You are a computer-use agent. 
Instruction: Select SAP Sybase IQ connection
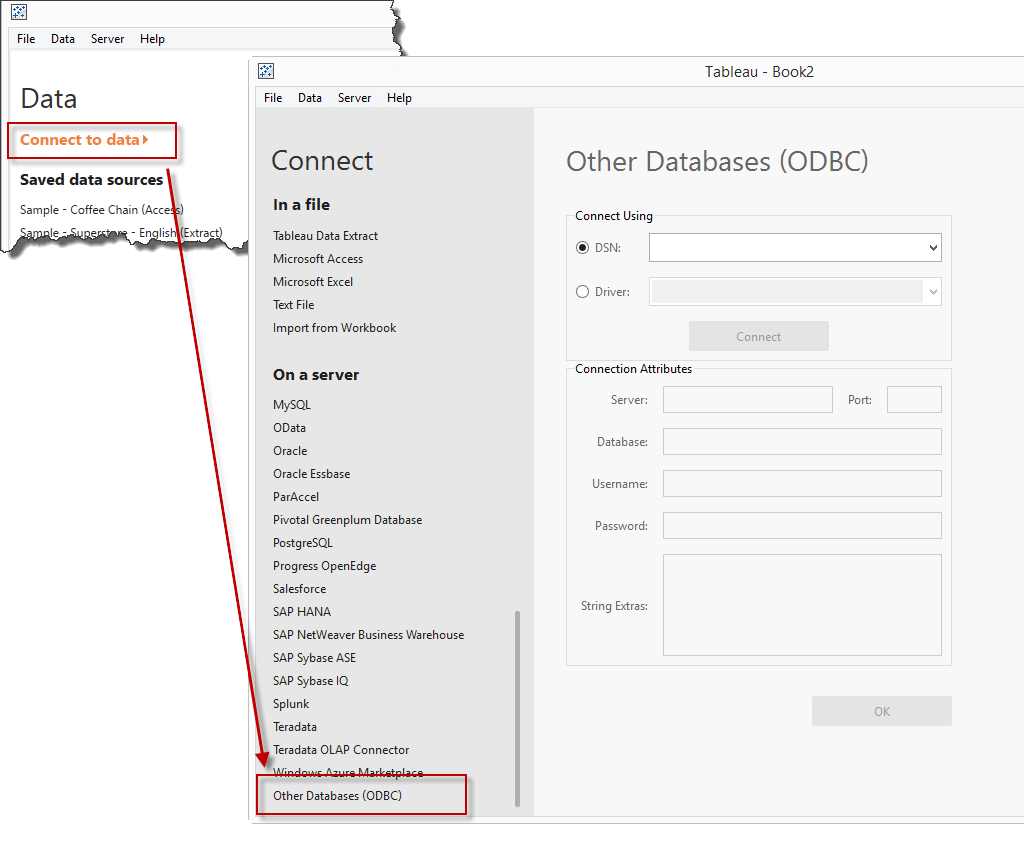point(311,681)
